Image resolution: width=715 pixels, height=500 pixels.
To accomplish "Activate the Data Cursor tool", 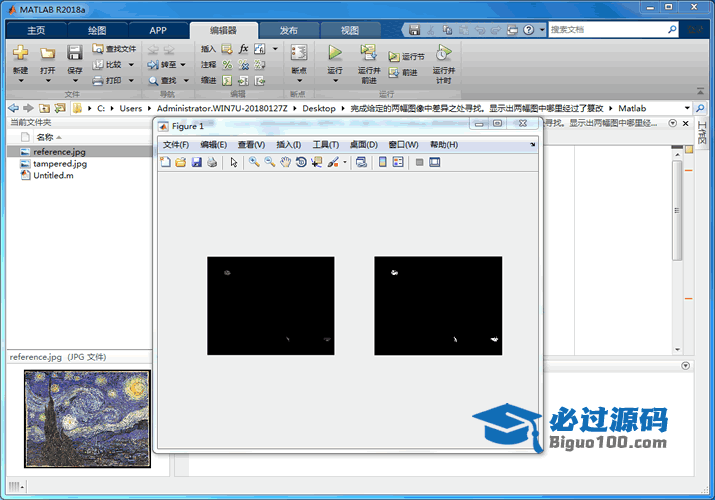I will pyautogui.click(x=316, y=163).
